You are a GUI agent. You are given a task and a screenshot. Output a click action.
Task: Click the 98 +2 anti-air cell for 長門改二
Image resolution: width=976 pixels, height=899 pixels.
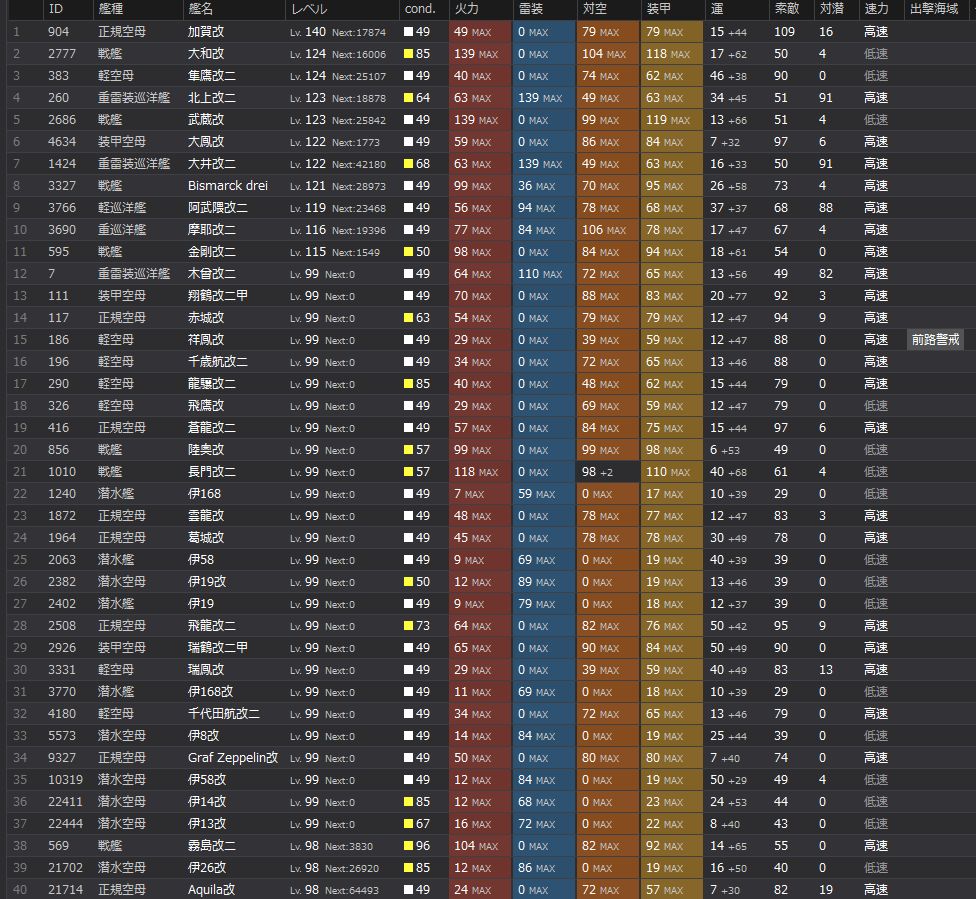pyautogui.click(x=608, y=472)
